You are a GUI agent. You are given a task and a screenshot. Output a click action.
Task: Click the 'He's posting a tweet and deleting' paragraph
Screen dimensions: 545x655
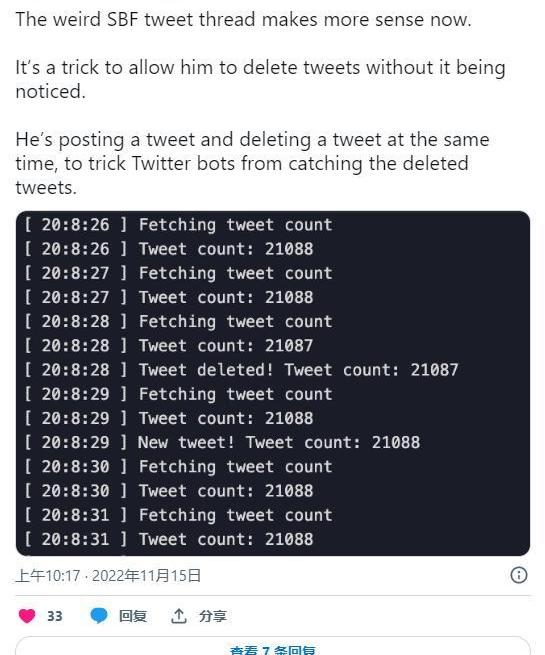[x=252, y=163]
